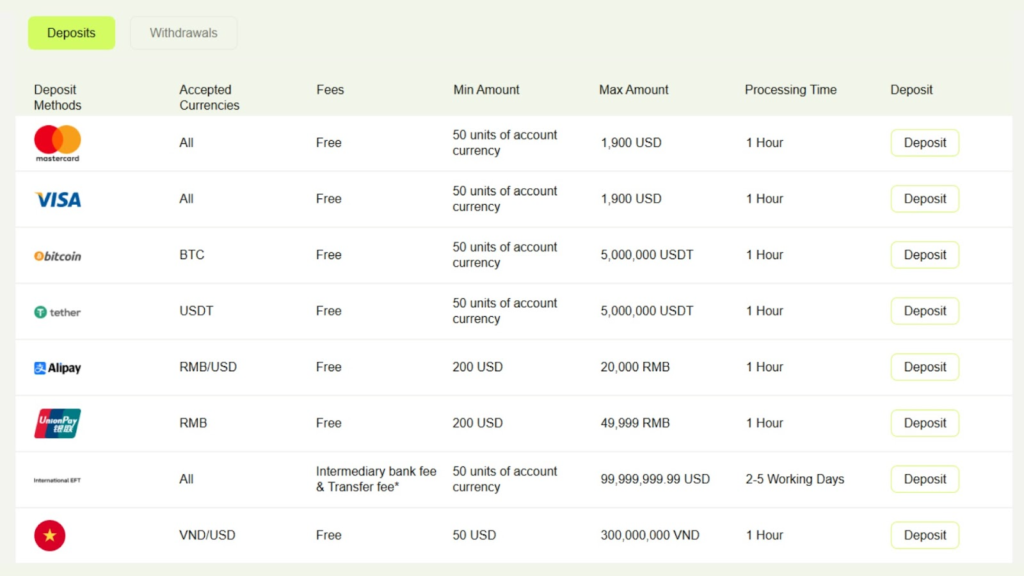The image size is (1024, 576).
Task: Click the Alipay logo
Action: [57, 368]
